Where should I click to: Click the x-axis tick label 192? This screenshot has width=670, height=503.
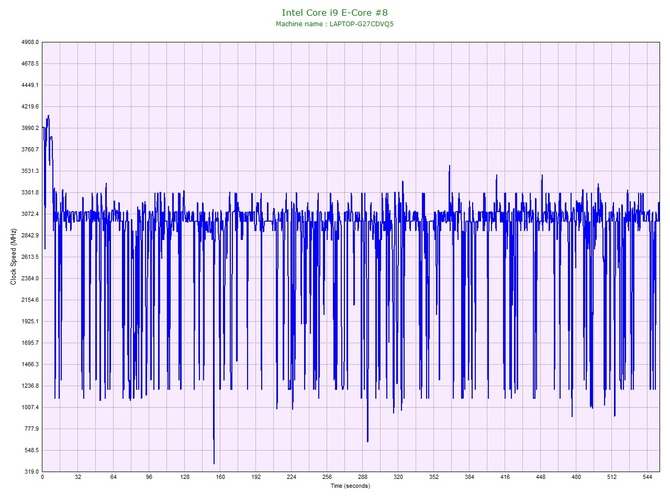coord(256,477)
